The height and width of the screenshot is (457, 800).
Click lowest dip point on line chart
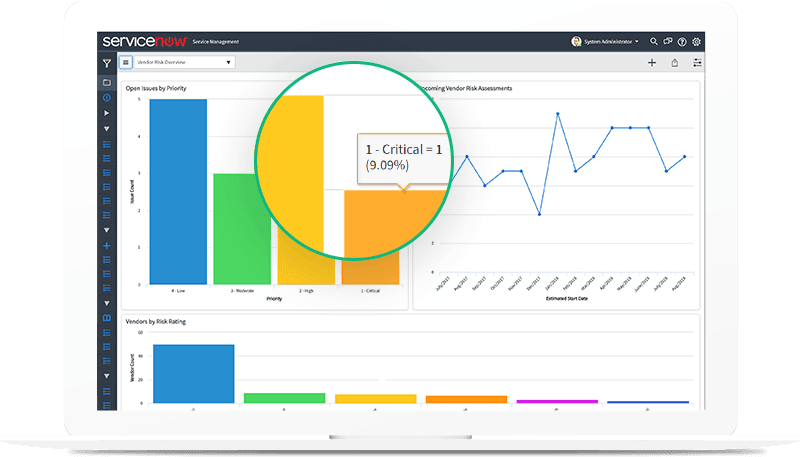click(539, 214)
